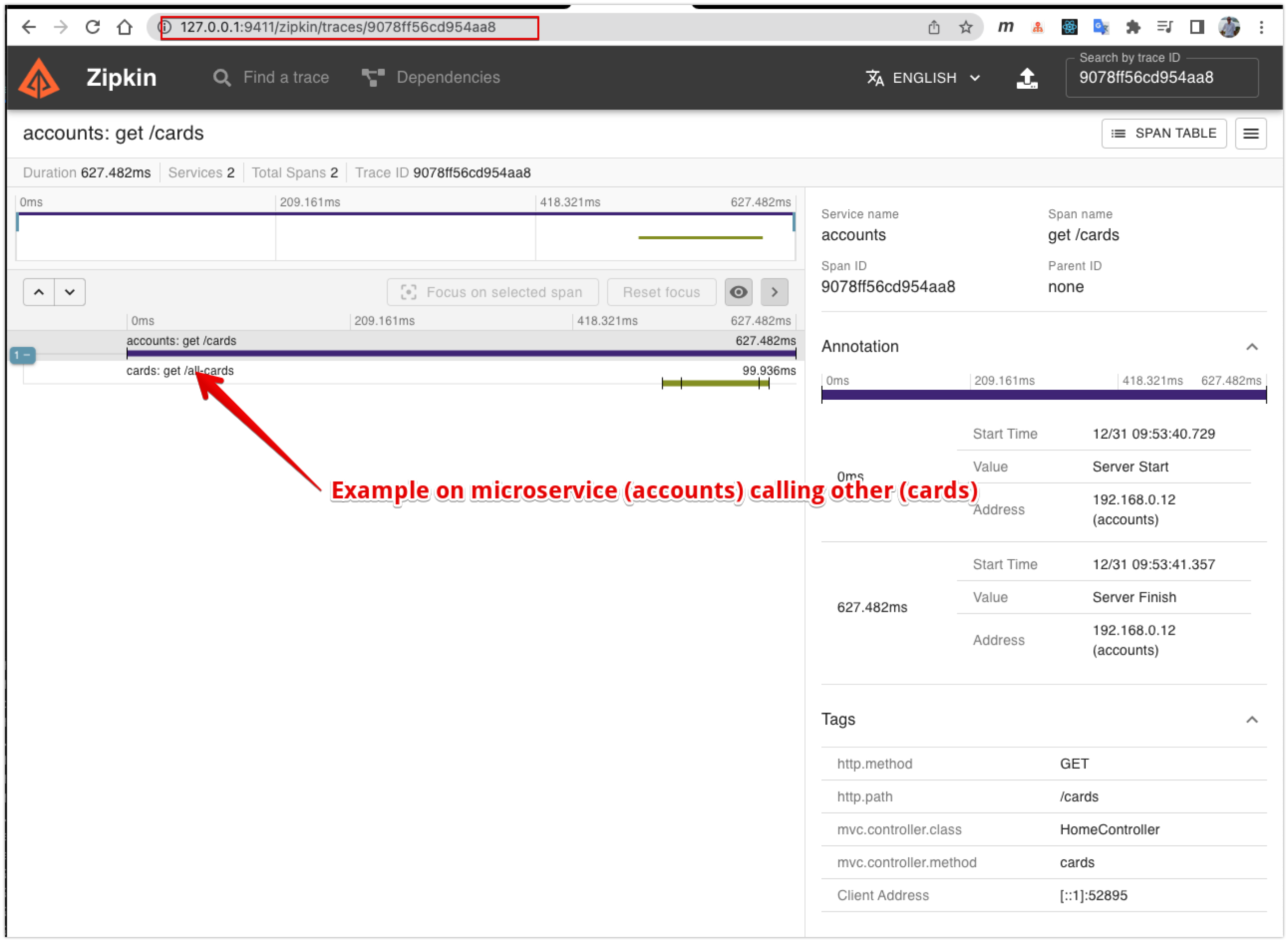Open the SPAN TABLE view
Screen dimensions: 1288x942
(1164, 134)
